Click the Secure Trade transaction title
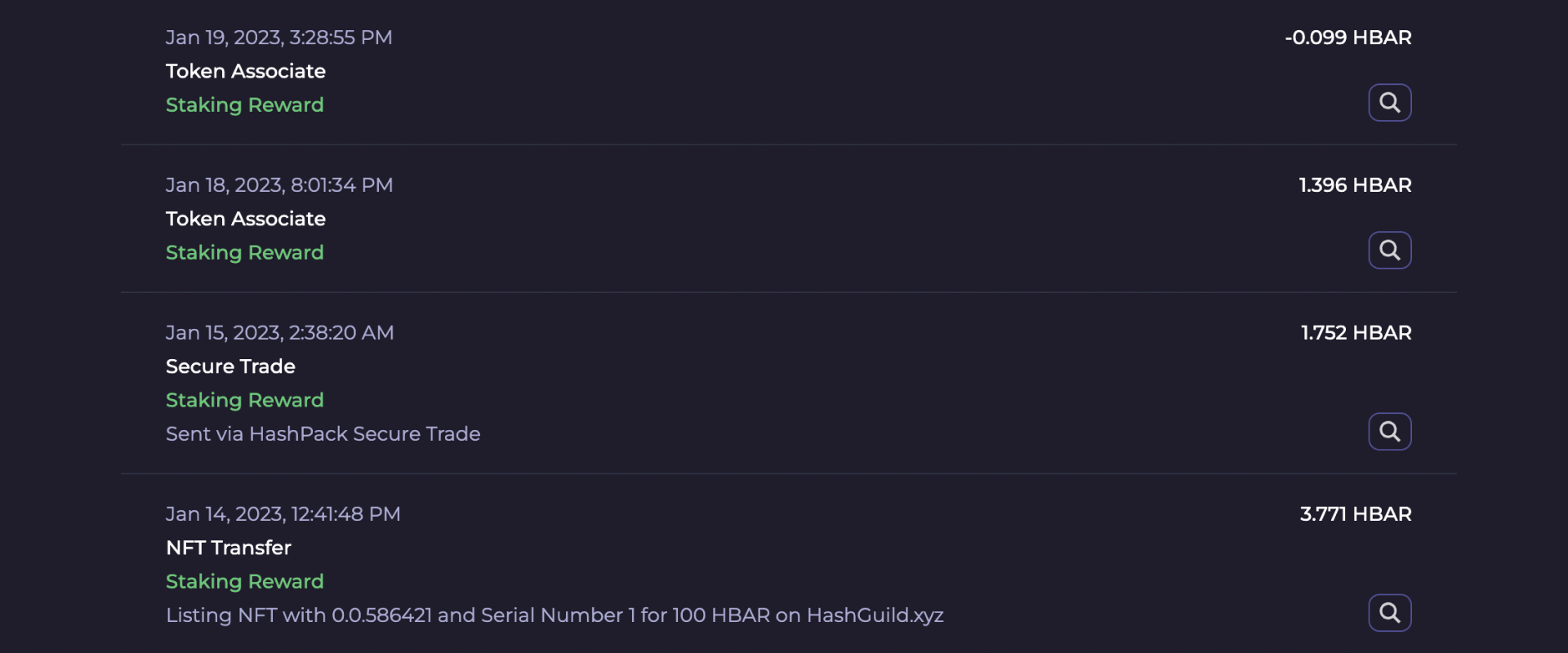The height and width of the screenshot is (653, 1568). click(x=230, y=366)
